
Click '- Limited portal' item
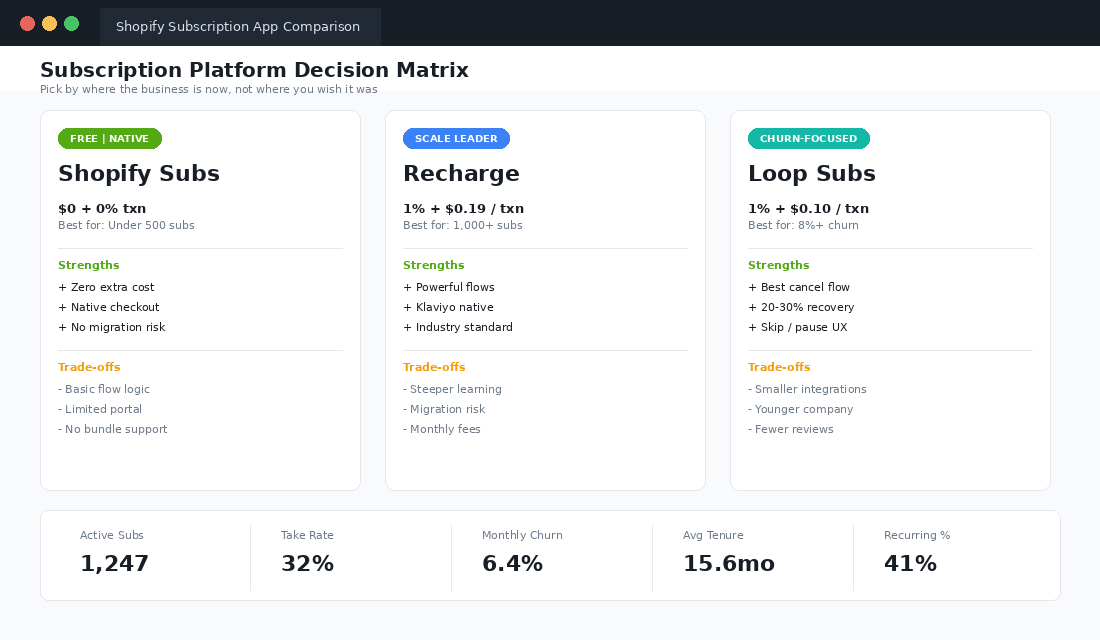click(x=100, y=409)
